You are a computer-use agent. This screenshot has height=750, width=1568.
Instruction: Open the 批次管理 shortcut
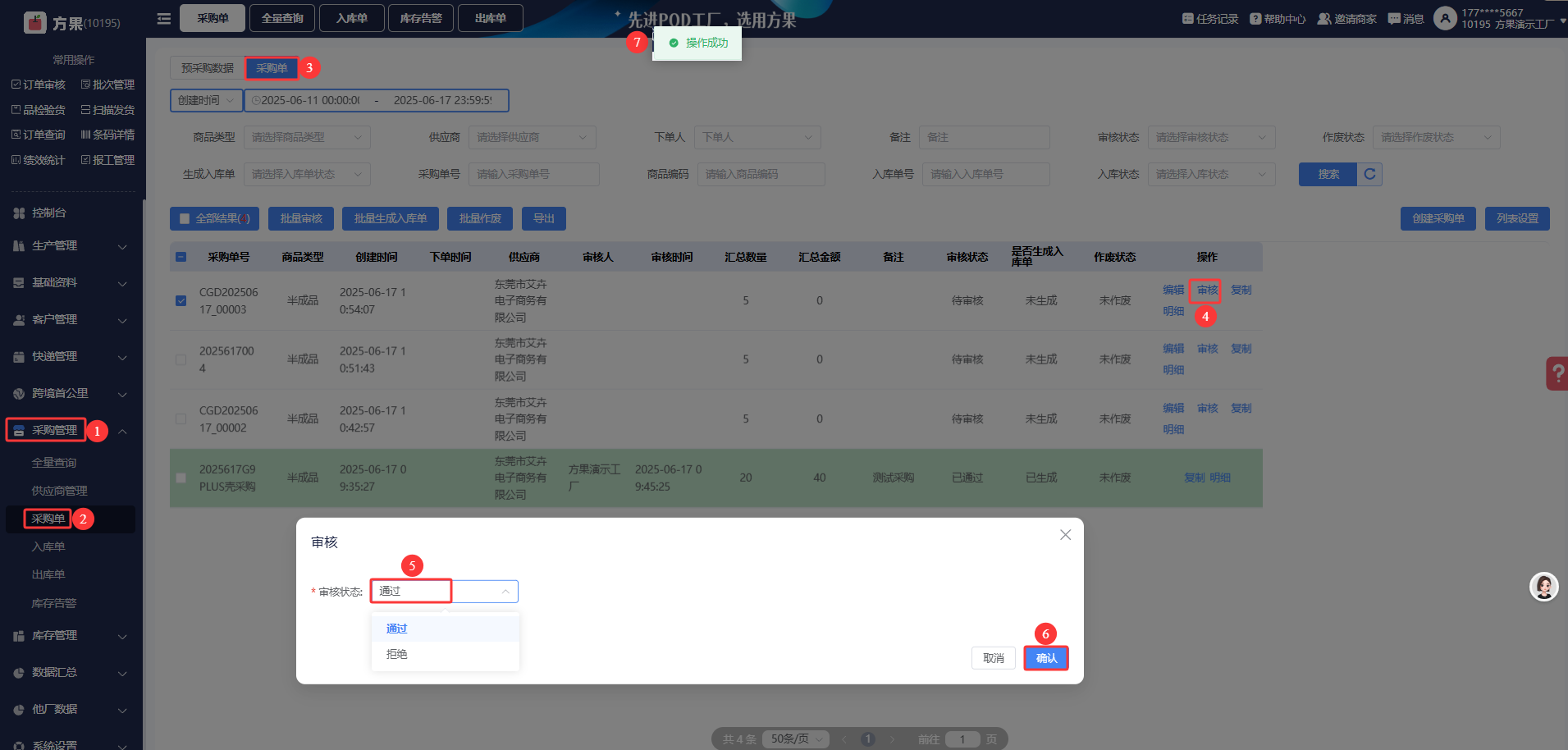107,85
